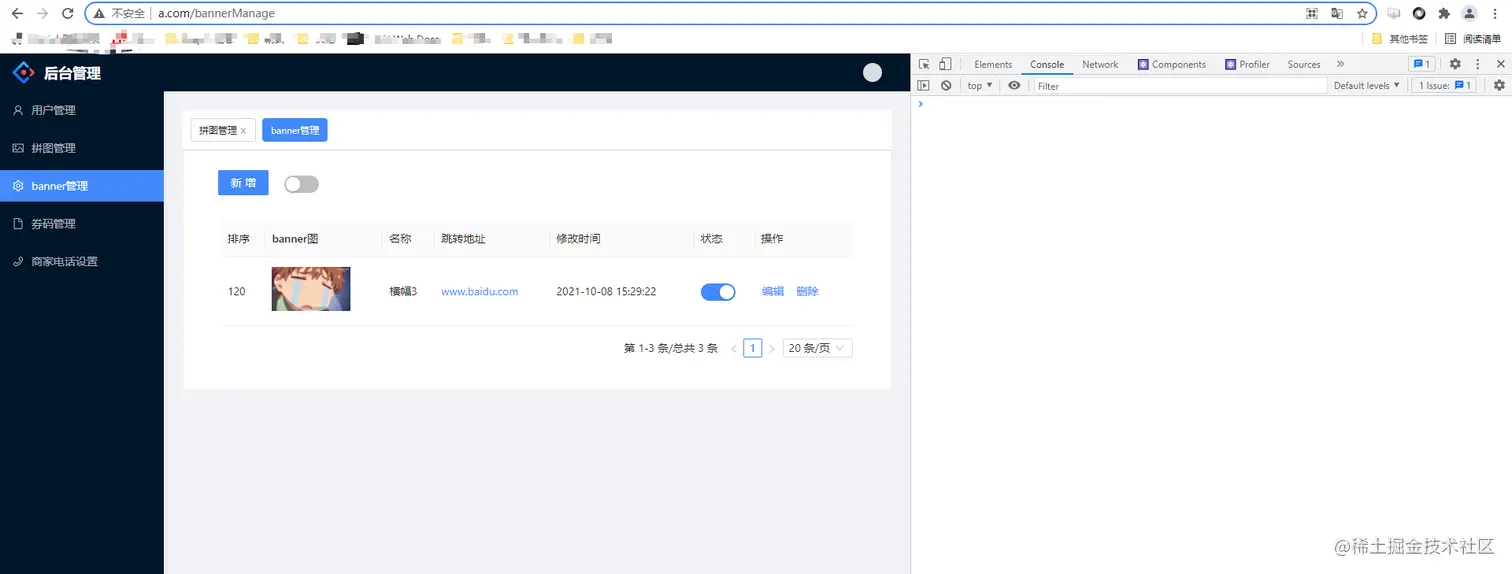Viewport: 1512px width, 574px height.
Task: Expand more DevTools tabs with the chevron
Action: (1340, 64)
